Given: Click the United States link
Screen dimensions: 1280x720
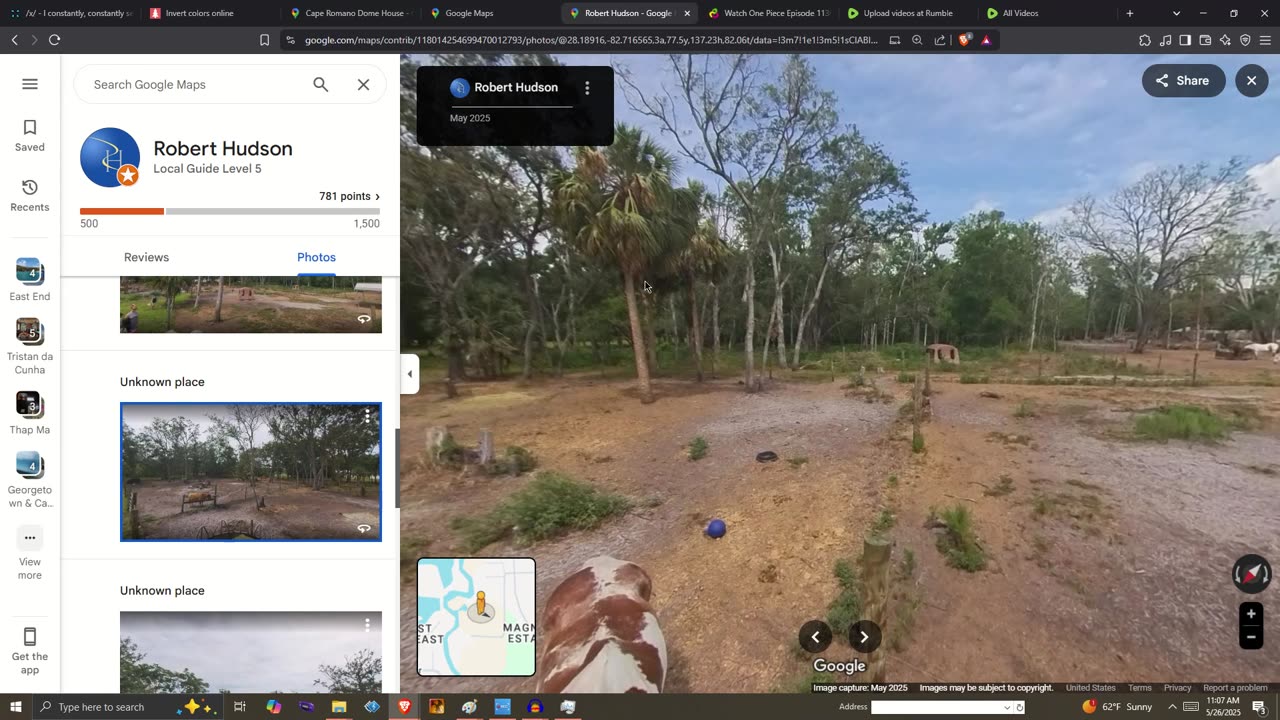Looking at the screenshot, I should (1091, 688).
